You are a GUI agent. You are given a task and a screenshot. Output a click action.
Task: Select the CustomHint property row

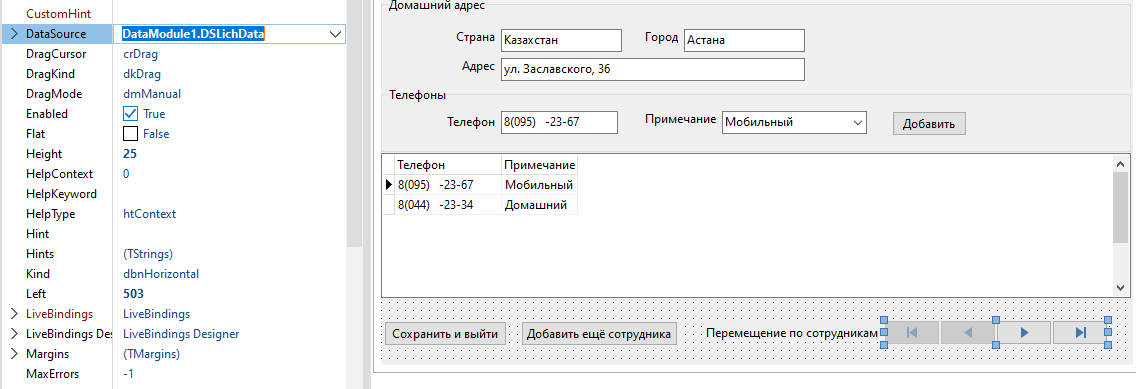click(173, 14)
